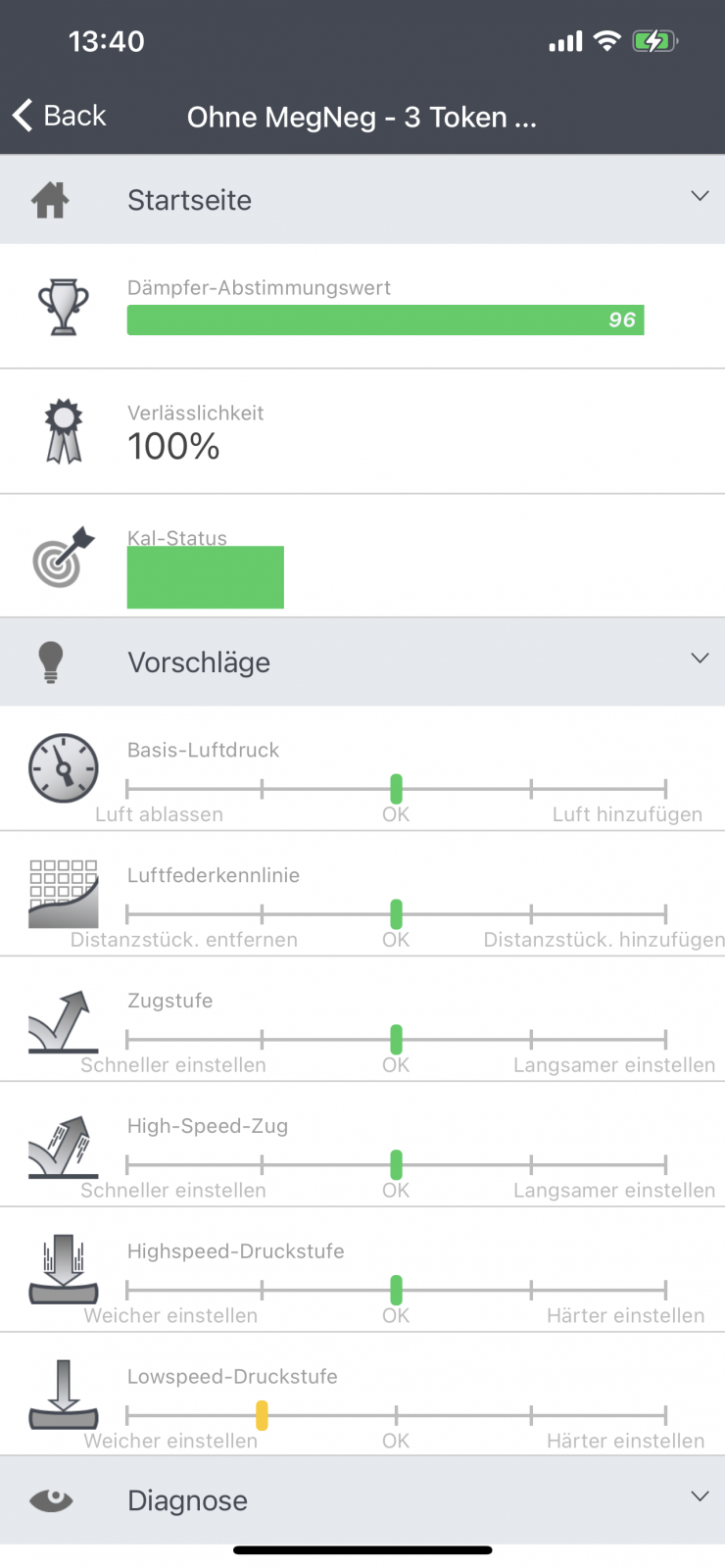The height and width of the screenshot is (1568, 725).
Task: Click the yellow Lowspeed-Druckstufe slider marker
Action: coord(262,1415)
